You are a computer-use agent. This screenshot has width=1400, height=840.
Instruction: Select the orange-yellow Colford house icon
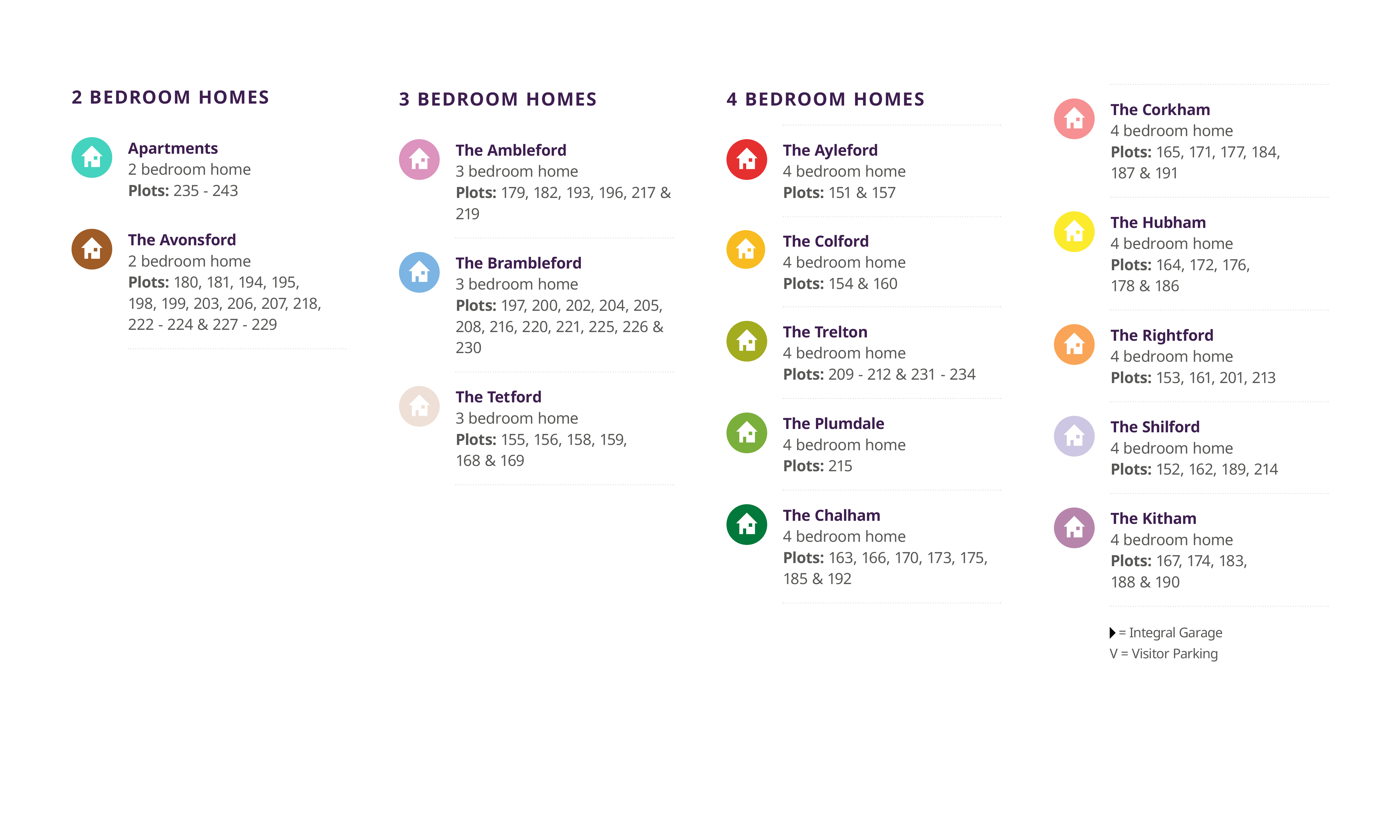pos(746,250)
